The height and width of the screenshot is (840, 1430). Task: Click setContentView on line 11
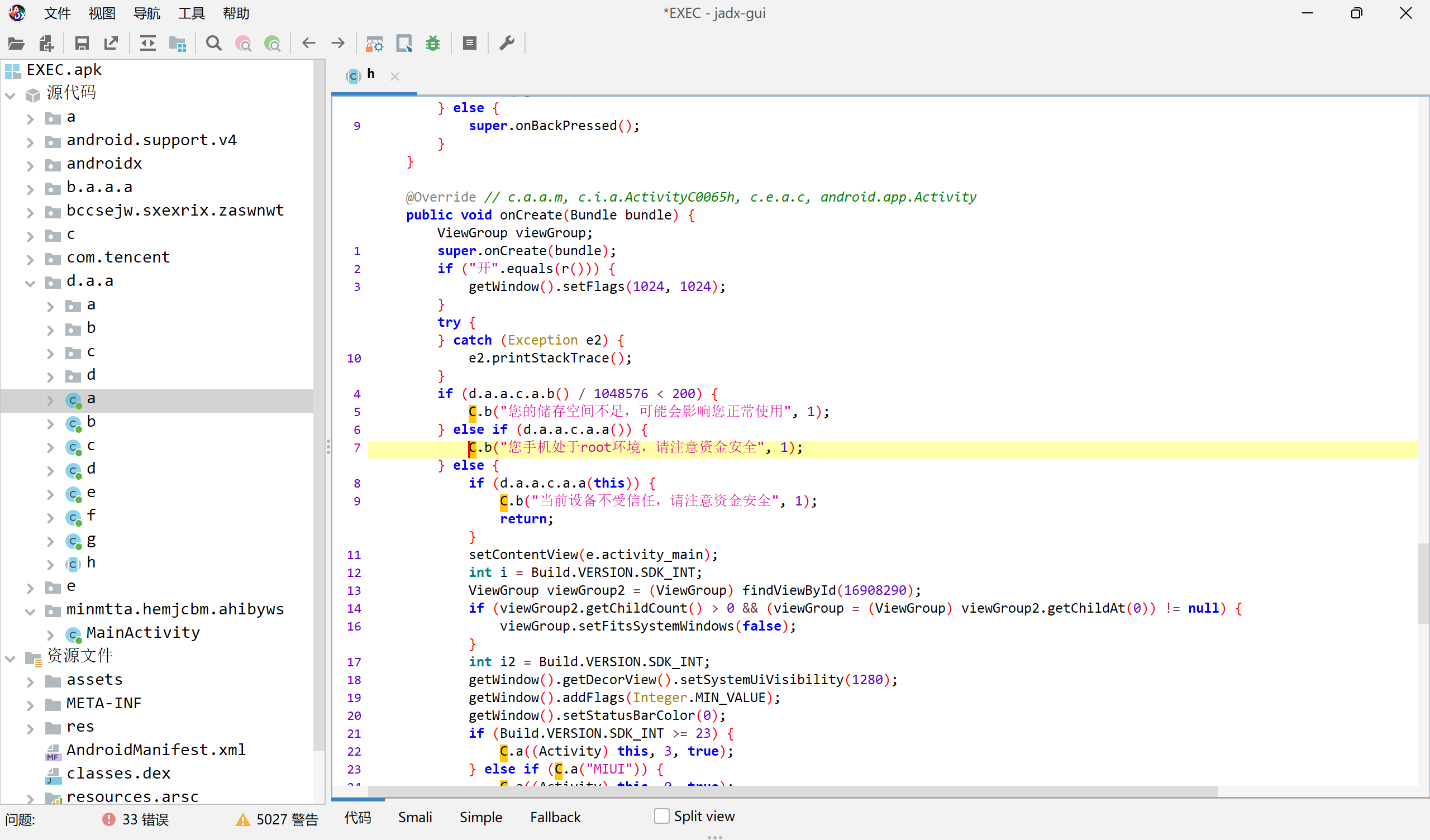523,555
